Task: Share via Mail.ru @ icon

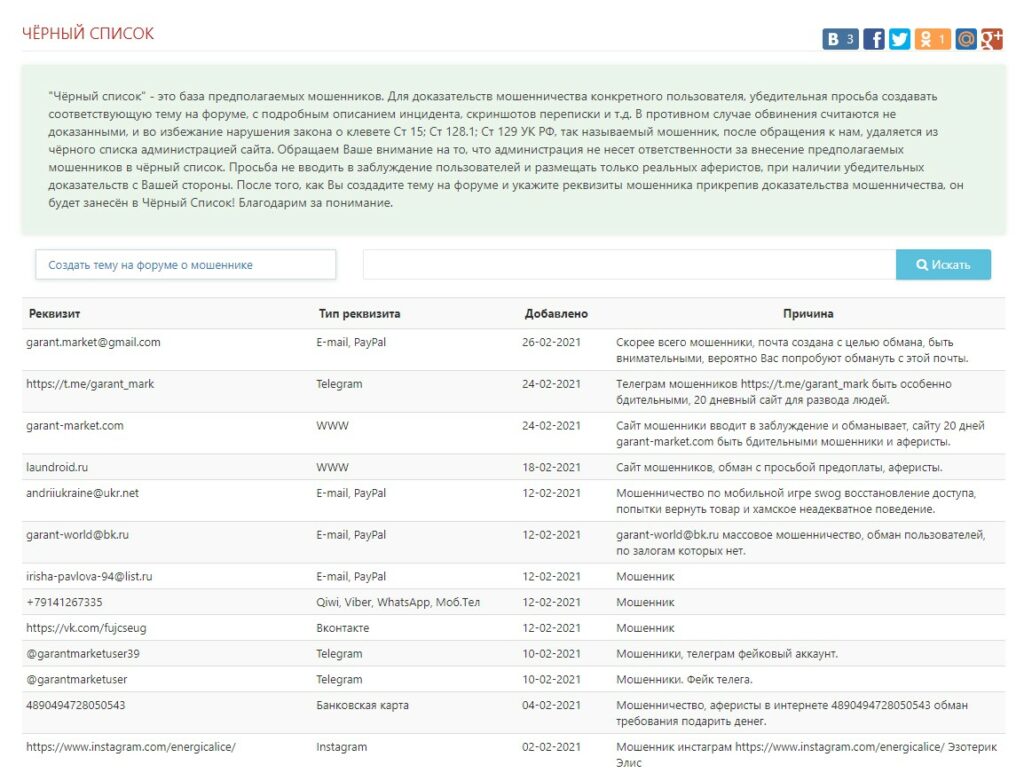Action: [x=966, y=39]
